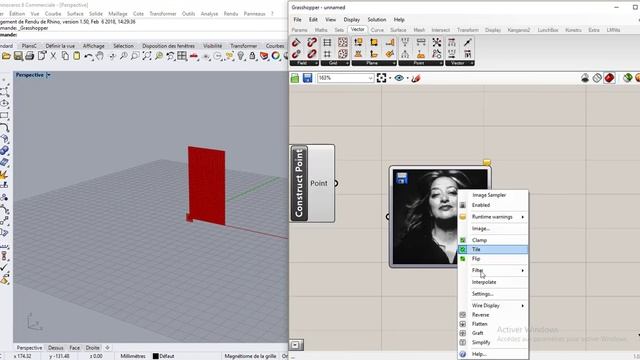Click the Paste clipboard icon in Rhino
Viewport: 640px width, 360px height.
[76, 56]
